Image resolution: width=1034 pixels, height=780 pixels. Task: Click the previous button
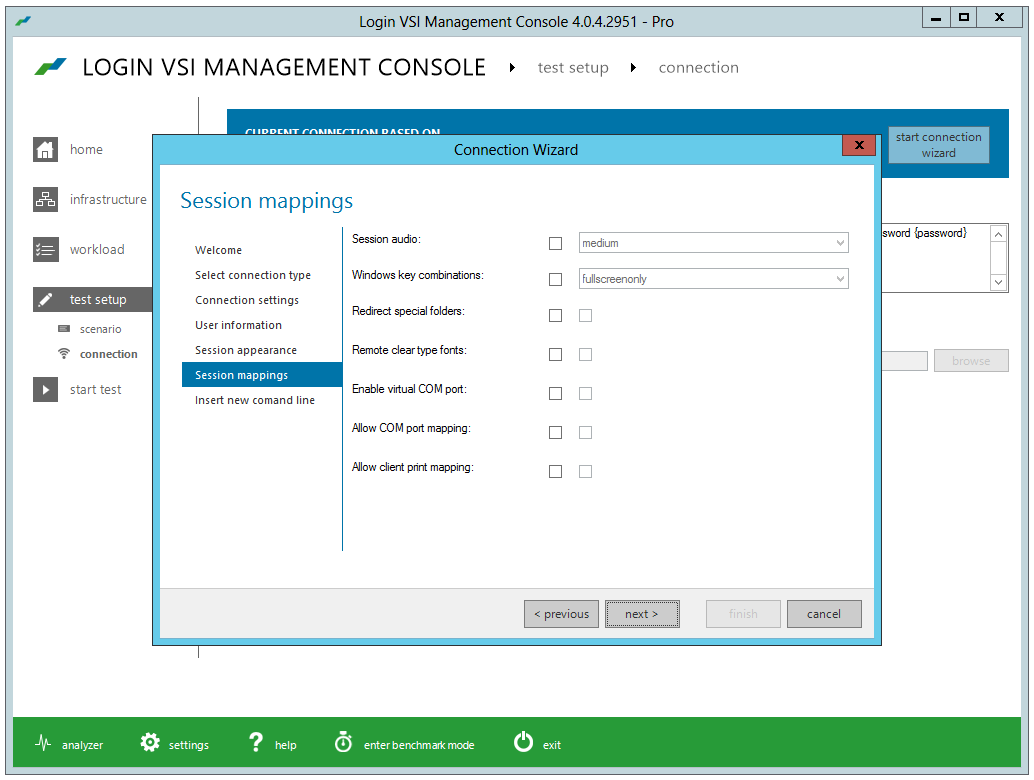pyautogui.click(x=561, y=614)
